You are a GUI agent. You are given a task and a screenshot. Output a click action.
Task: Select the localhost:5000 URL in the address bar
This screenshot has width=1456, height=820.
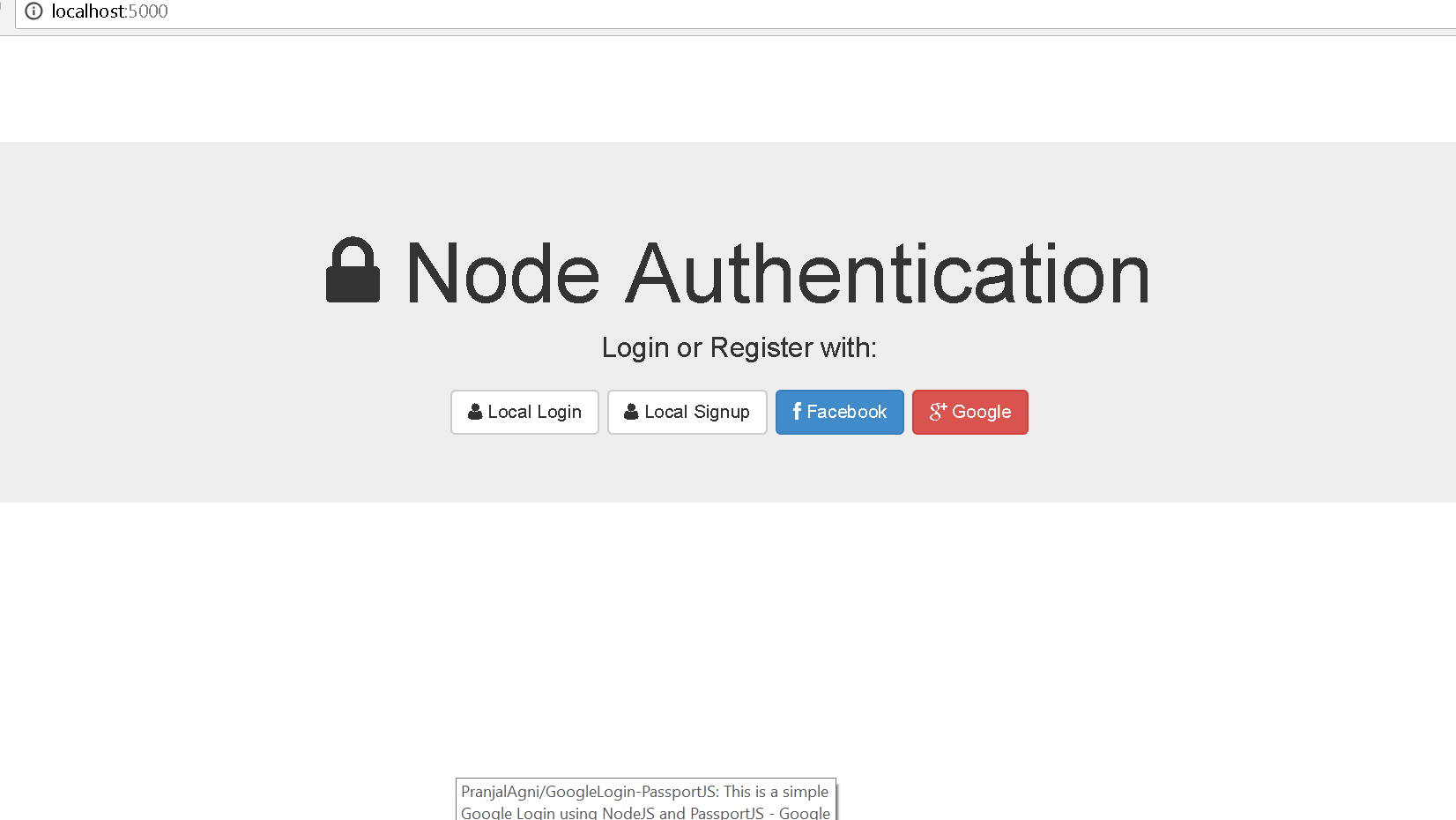[110, 11]
